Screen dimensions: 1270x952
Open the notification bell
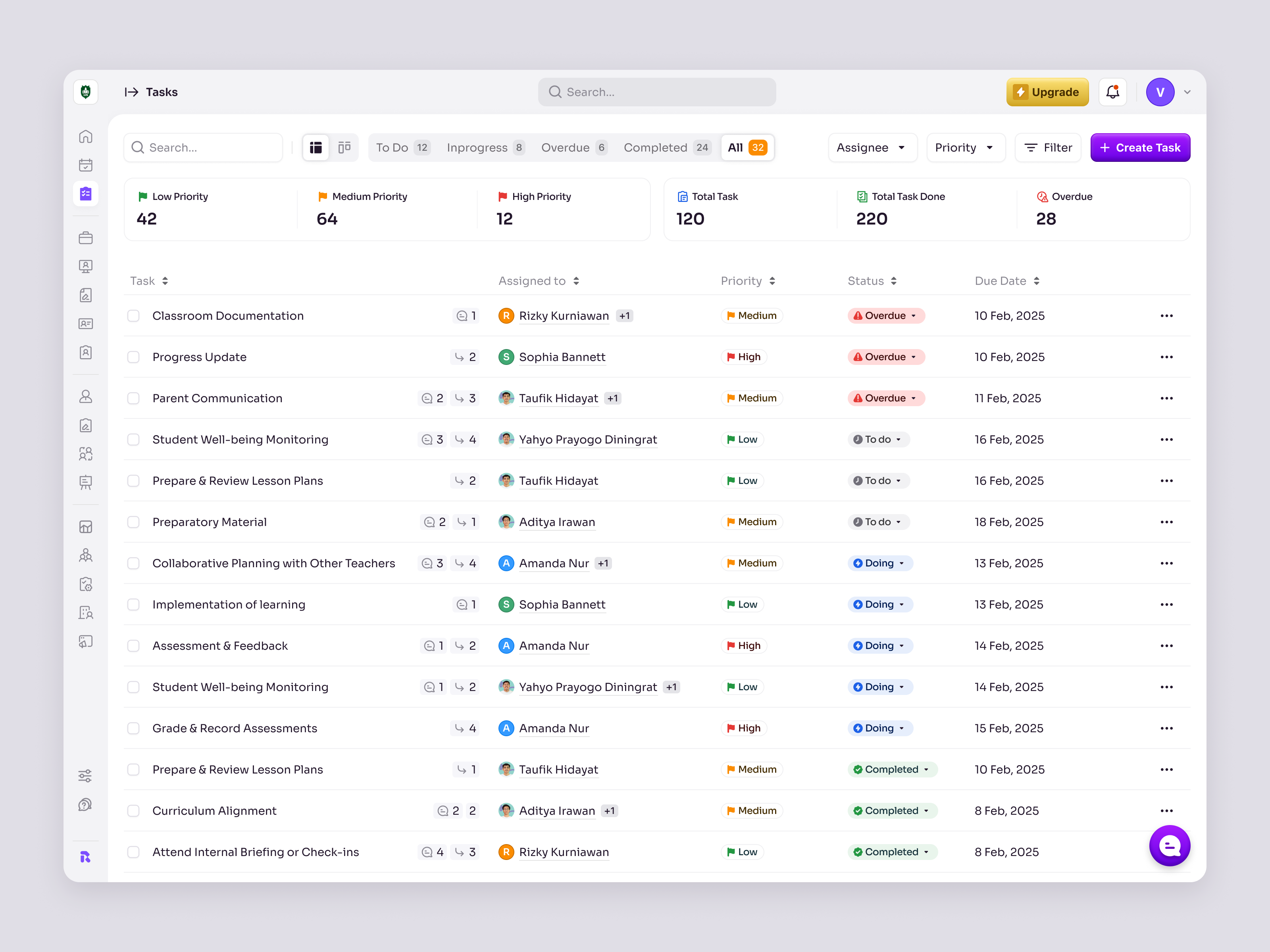pos(1113,92)
